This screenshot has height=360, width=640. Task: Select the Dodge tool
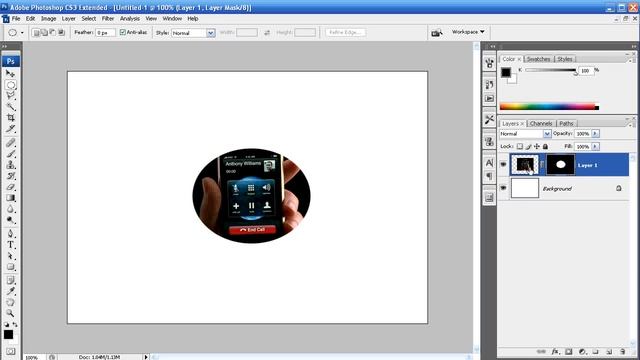coord(11,220)
